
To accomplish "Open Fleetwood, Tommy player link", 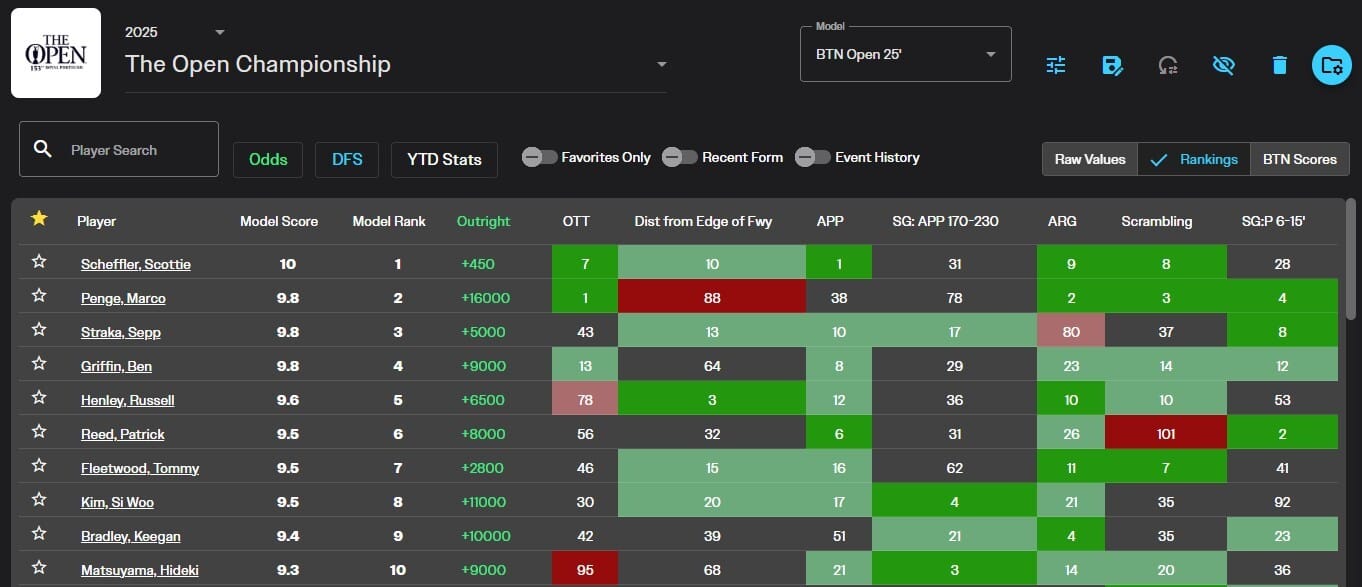I will click(140, 468).
